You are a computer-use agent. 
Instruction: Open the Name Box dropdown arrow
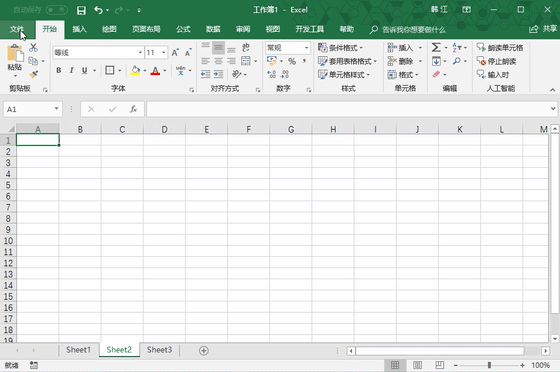(x=56, y=109)
